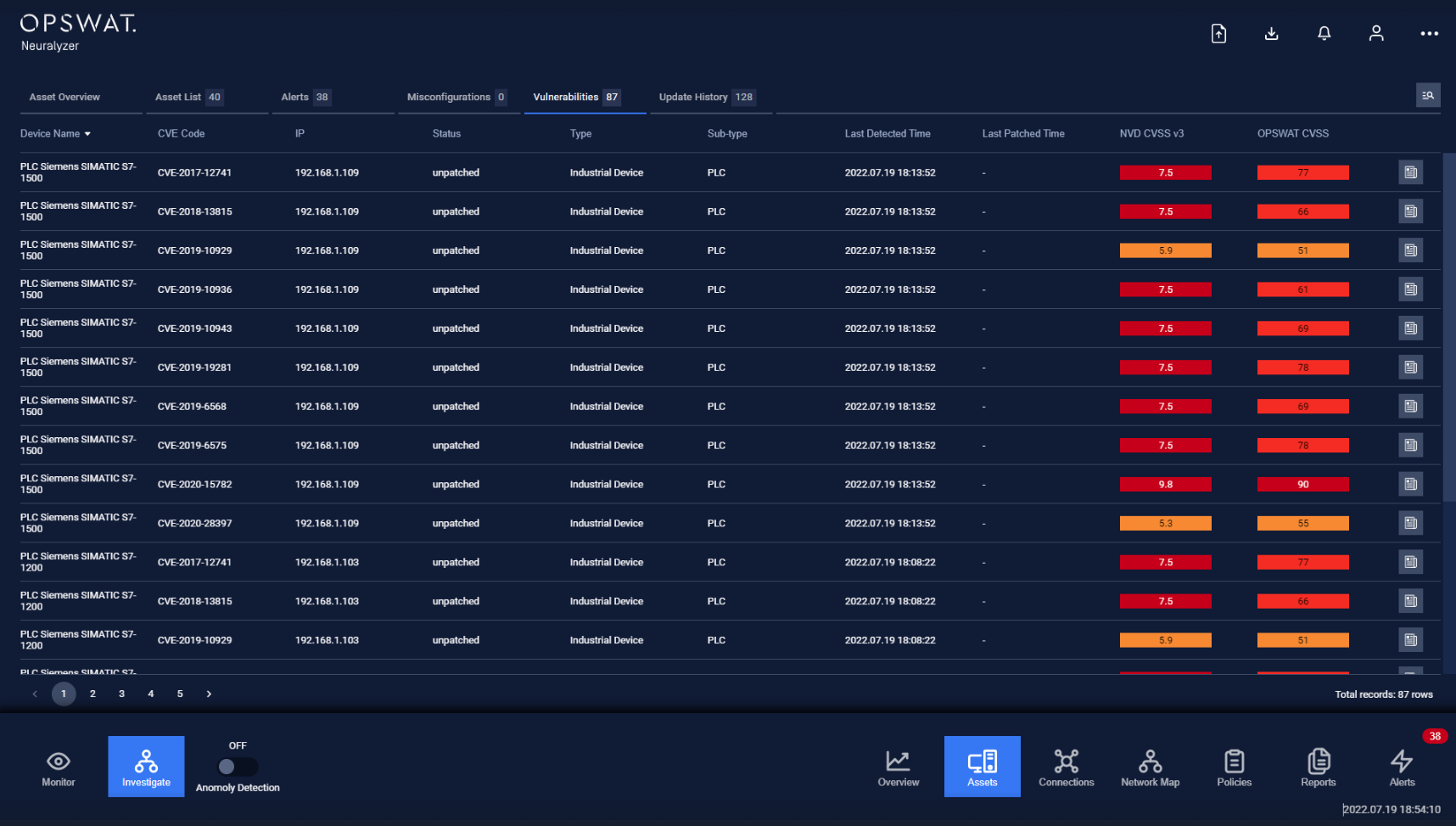Go to page 3 of results

pyautogui.click(x=121, y=694)
